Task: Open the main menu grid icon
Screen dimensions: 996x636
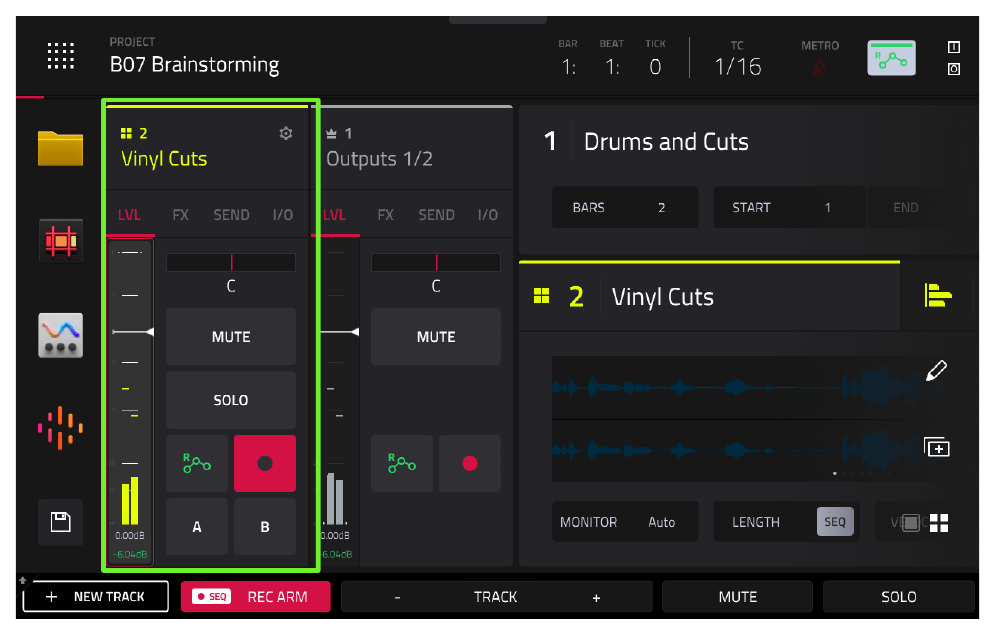Action: point(61,56)
